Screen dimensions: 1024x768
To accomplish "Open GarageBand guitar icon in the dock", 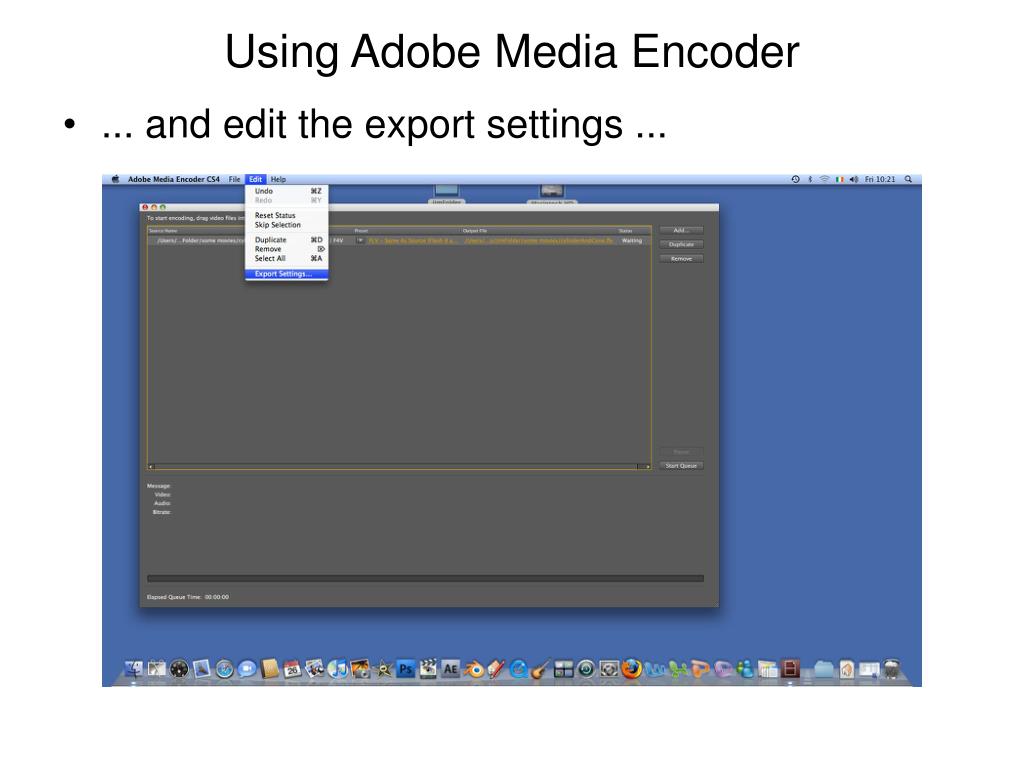I will click(x=541, y=669).
